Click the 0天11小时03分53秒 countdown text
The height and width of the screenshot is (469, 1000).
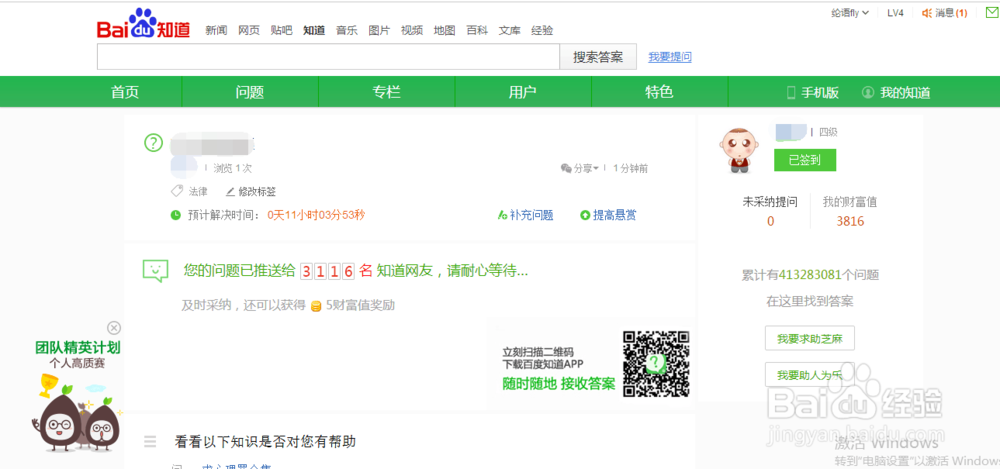[x=316, y=215]
